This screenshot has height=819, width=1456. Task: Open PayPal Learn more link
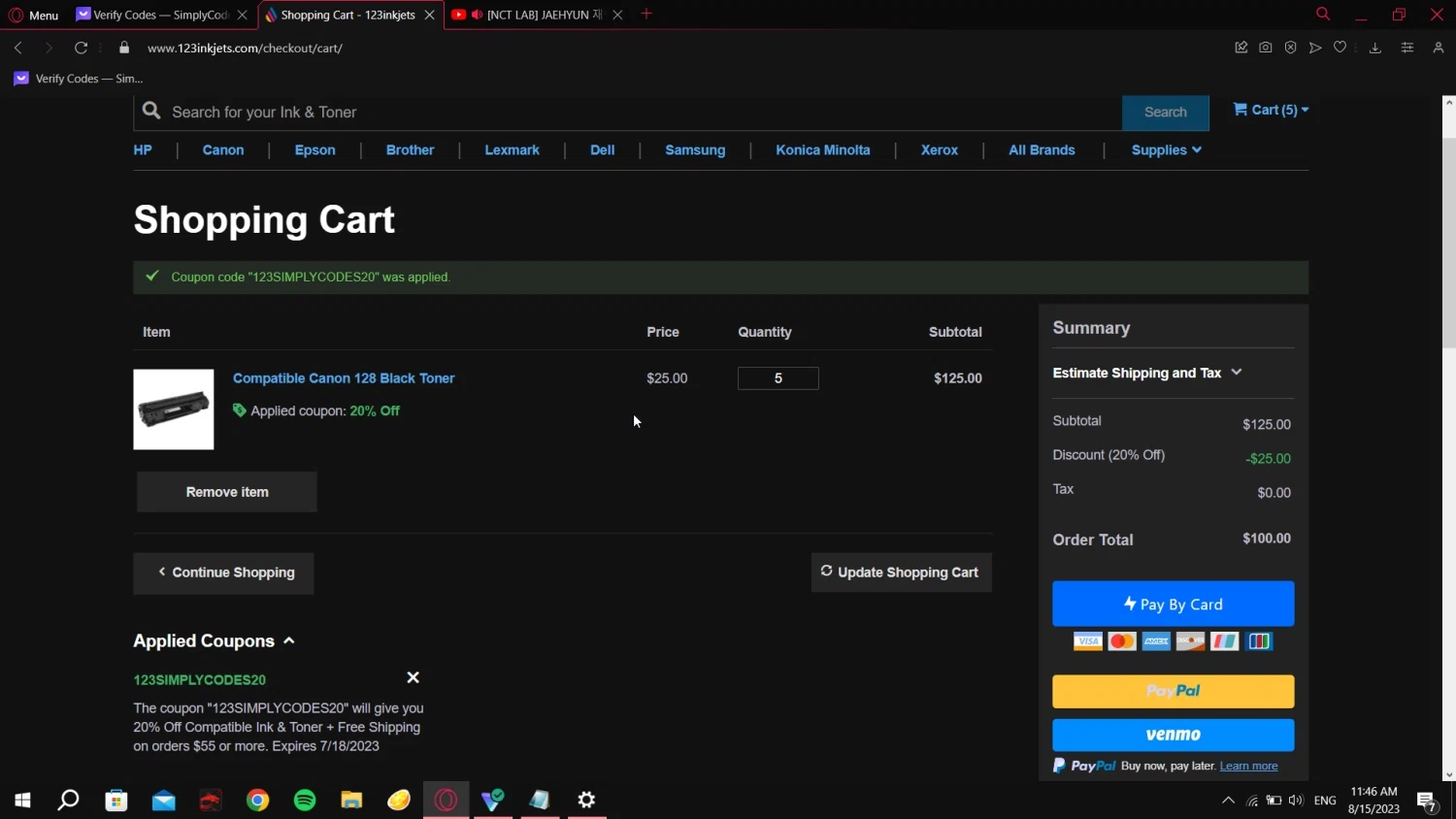[x=1249, y=766]
